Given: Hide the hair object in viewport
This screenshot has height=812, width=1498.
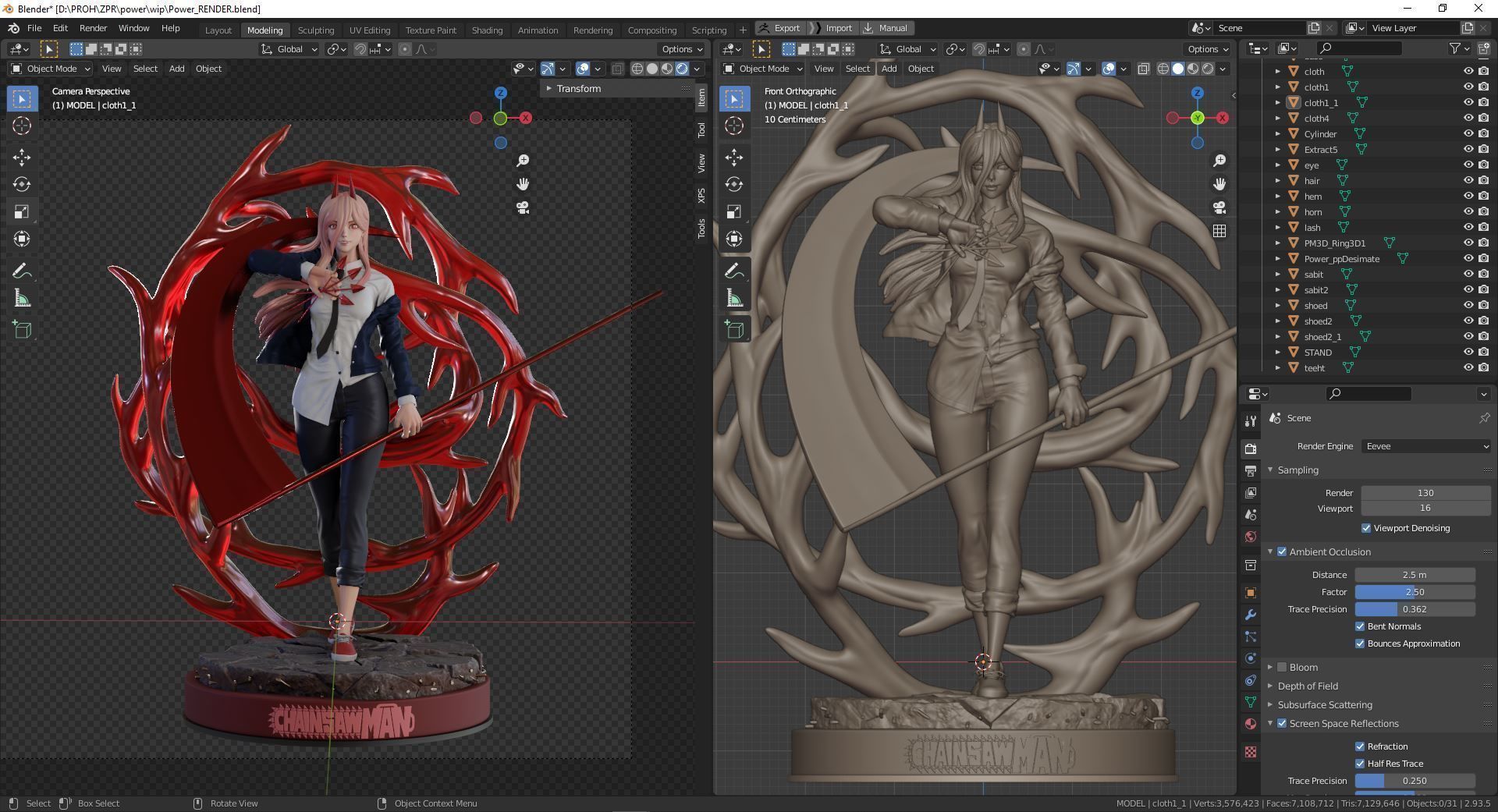Looking at the screenshot, I should pos(1468,180).
